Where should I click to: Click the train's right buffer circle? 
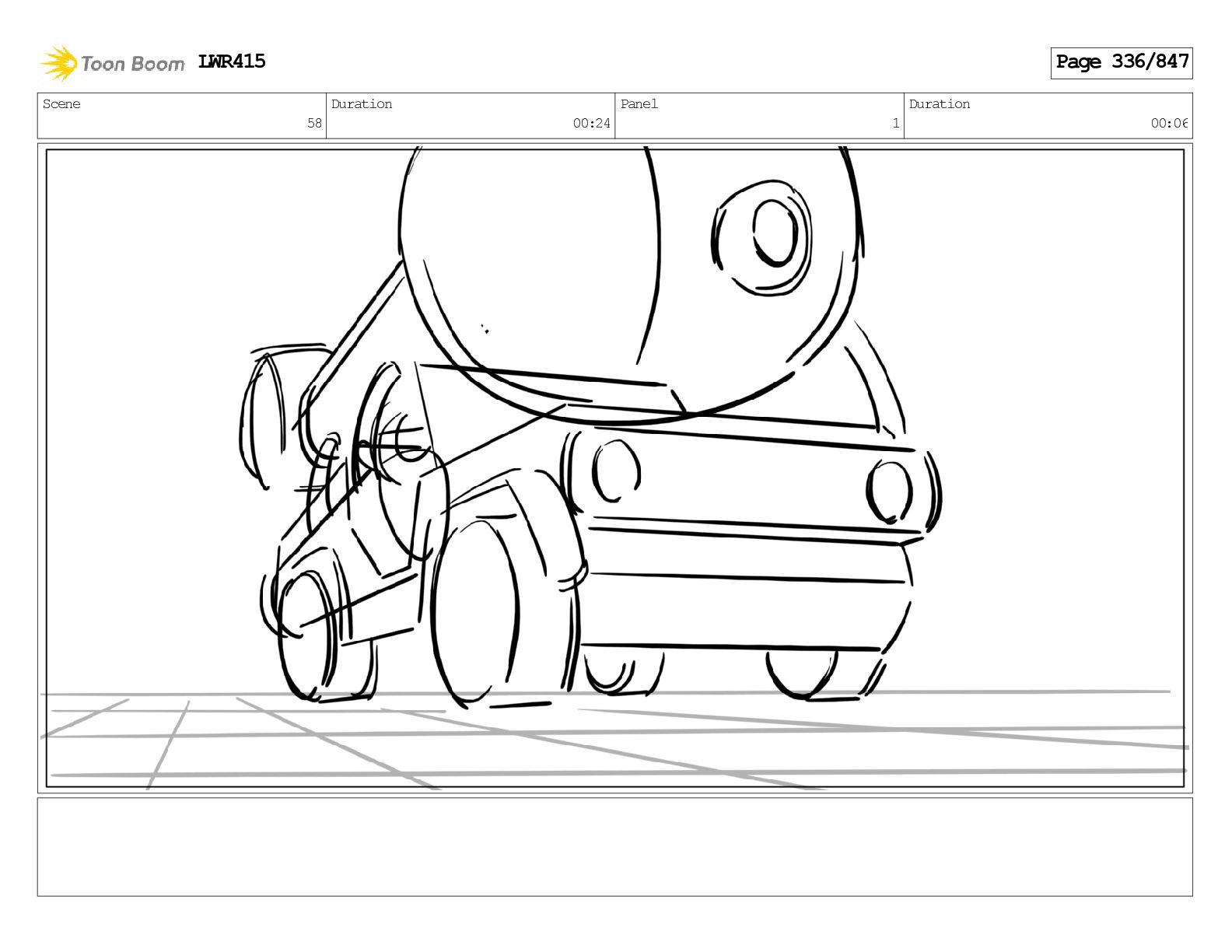[x=889, y=492]
